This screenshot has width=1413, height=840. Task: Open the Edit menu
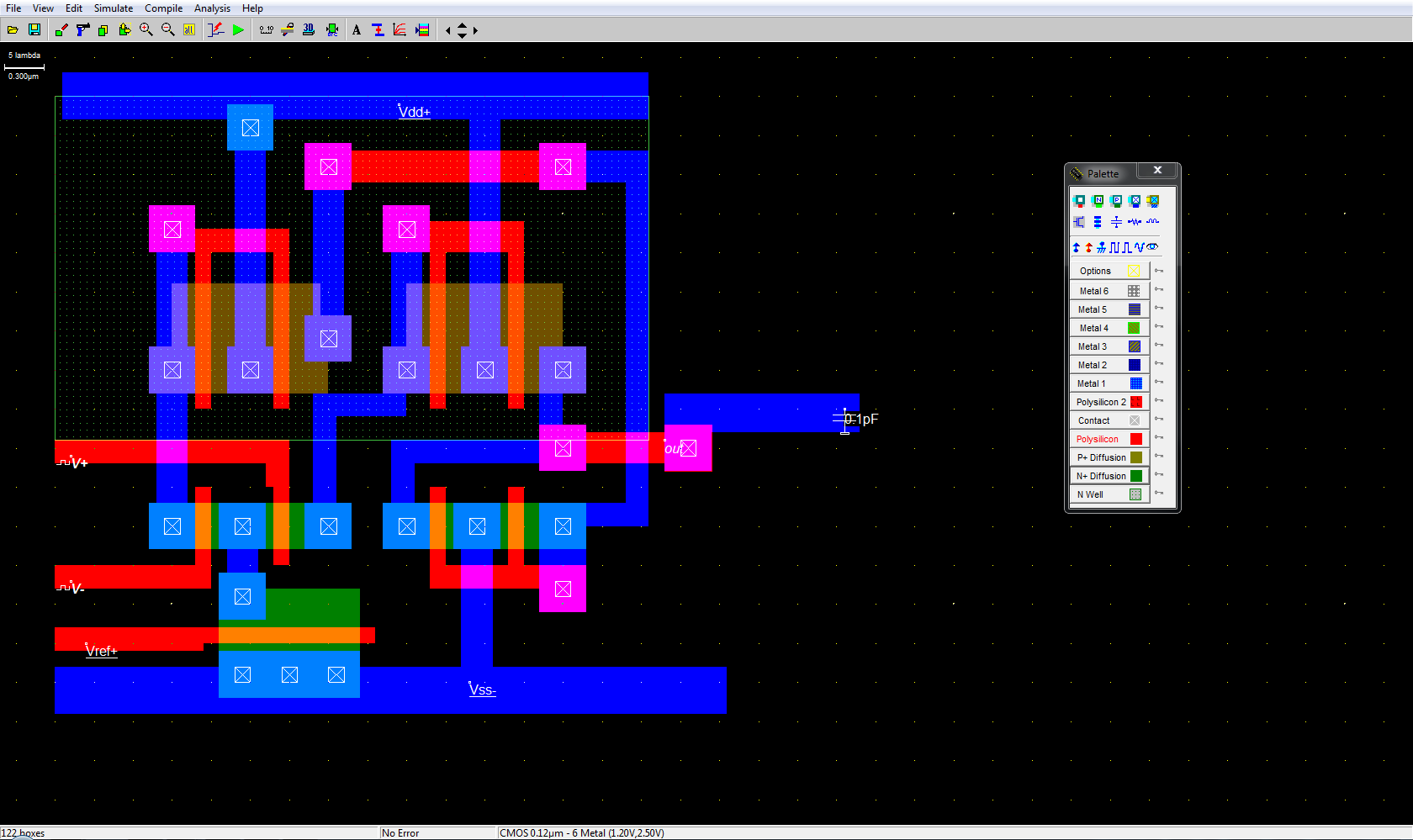(74, 8)
